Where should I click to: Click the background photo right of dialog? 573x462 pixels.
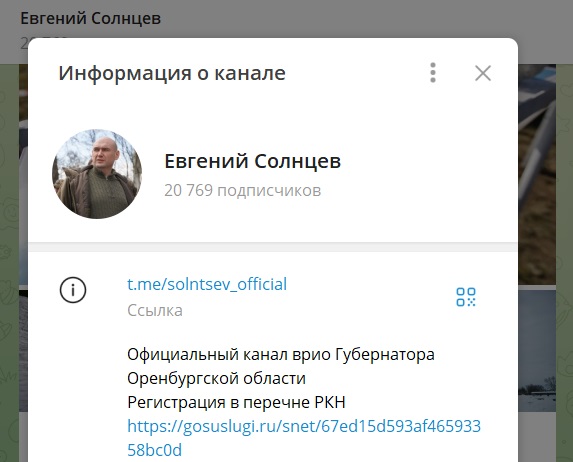pyautogui.click(x=537, y=174)
